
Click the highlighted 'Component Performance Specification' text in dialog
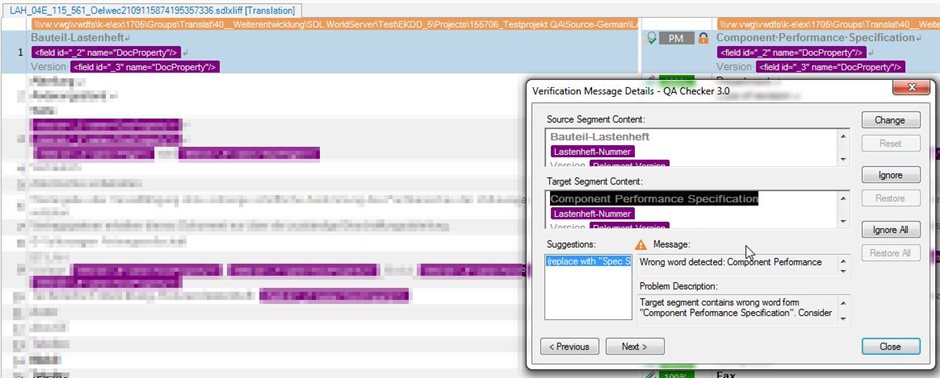[654, 199]
